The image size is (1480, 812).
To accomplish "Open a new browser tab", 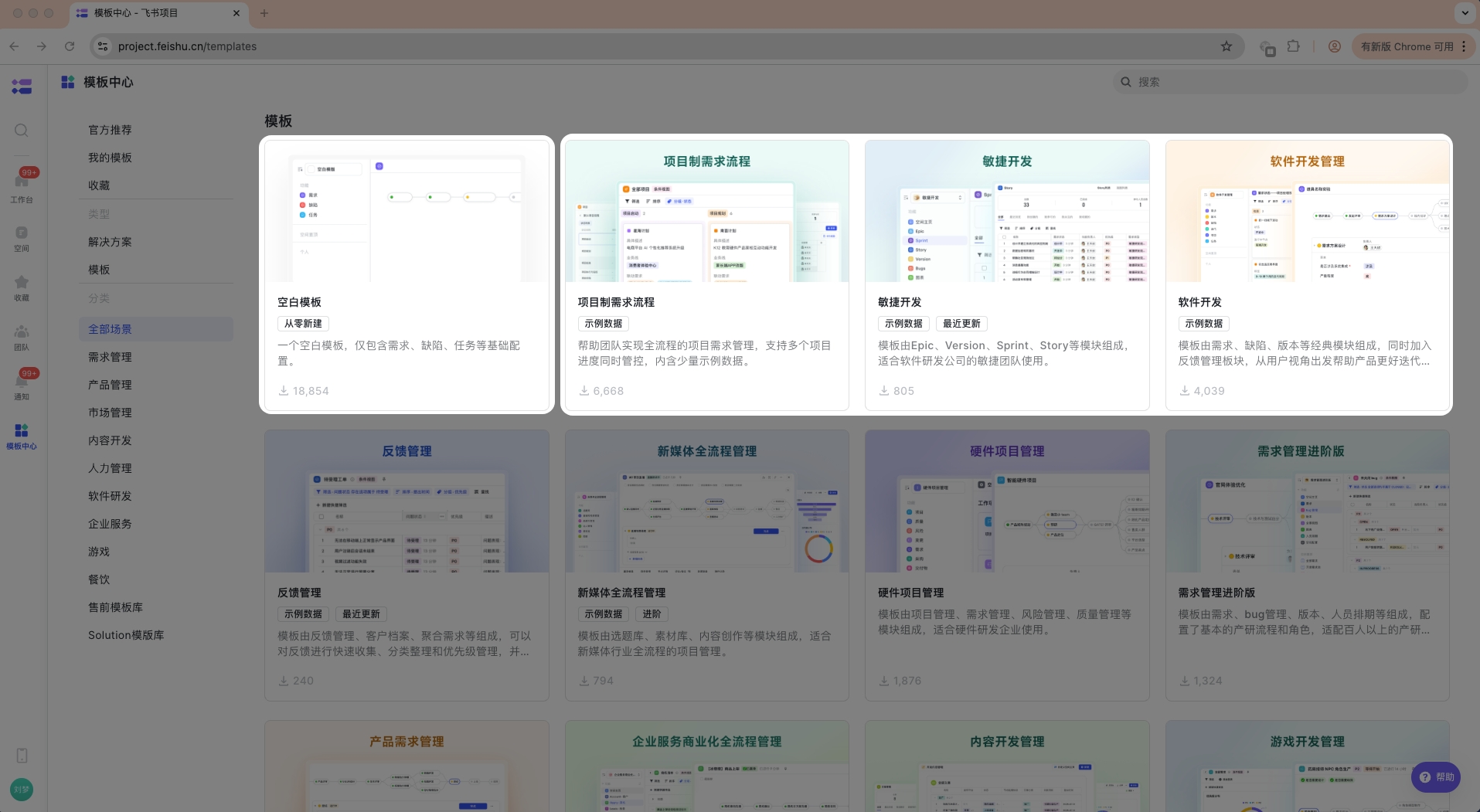I will coord(264,13).
